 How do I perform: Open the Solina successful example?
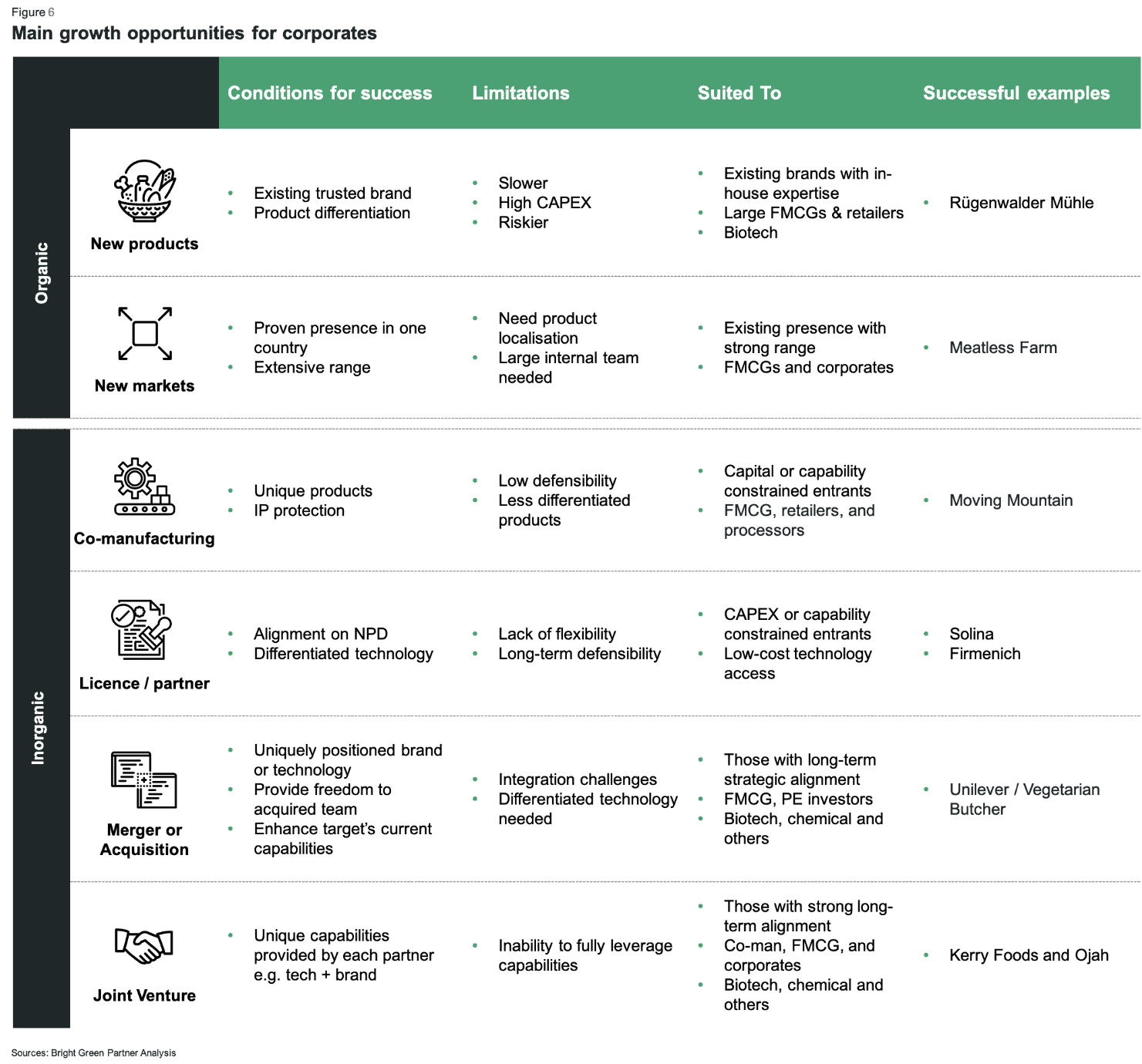(972, 634)
